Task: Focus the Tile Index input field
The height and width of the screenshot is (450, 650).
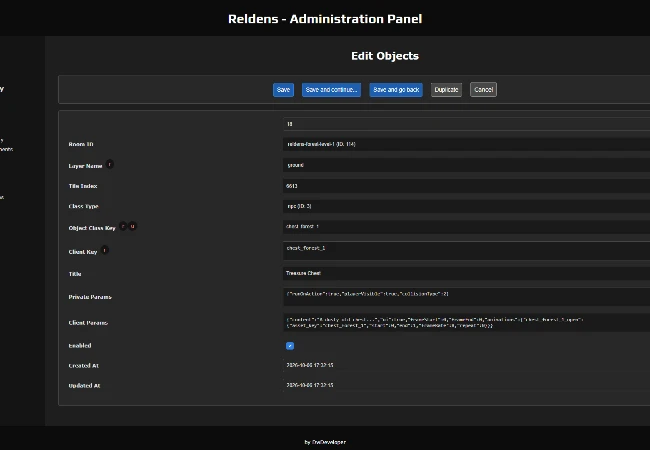Action: (x=466, y=186)
